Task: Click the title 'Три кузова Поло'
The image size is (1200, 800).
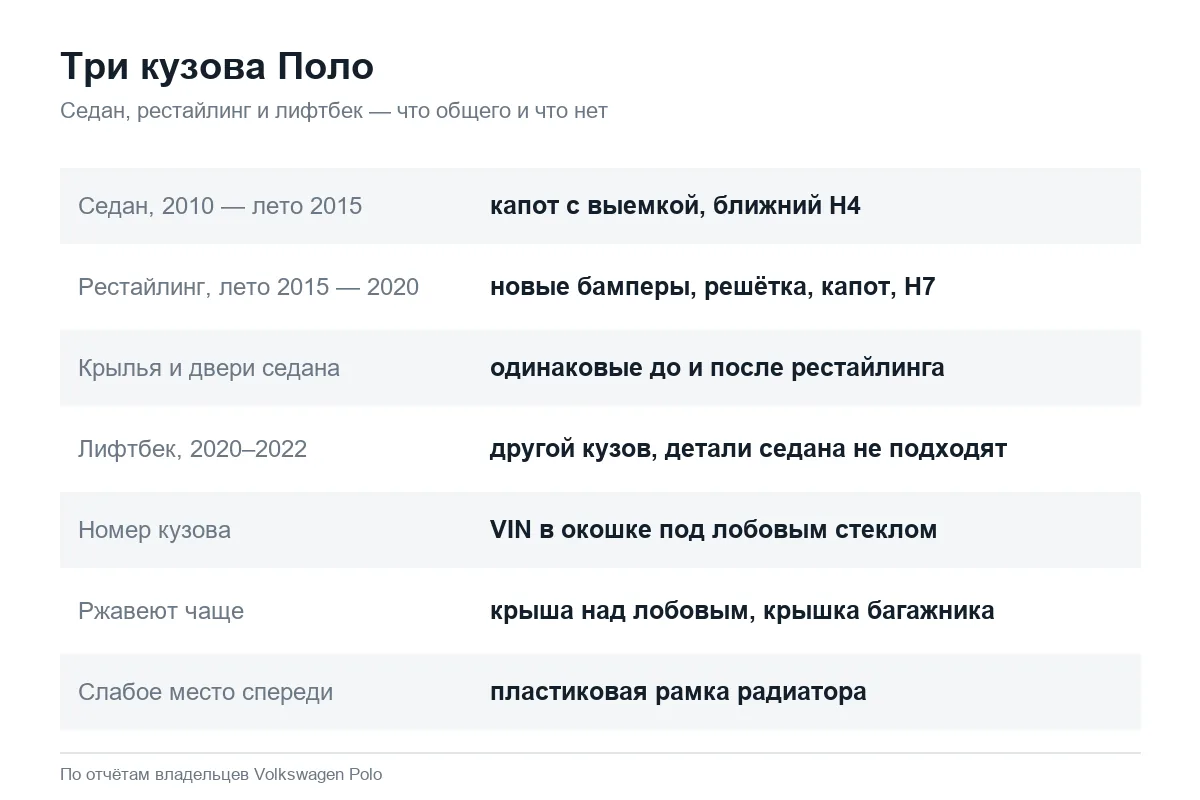Action: click(x=217, y=67)
